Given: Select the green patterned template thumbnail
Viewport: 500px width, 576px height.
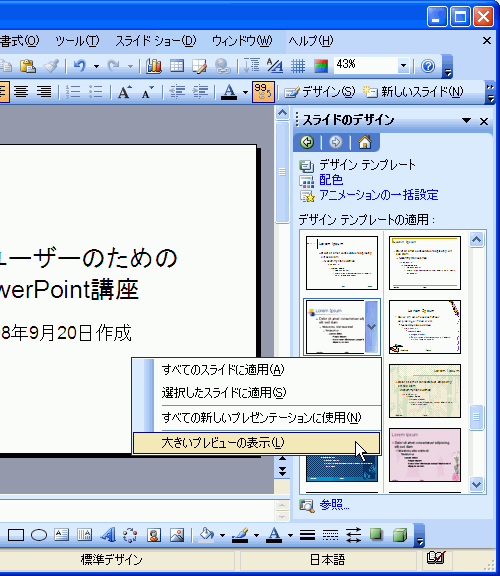Looking at the screenshot, I should pyautogui.click(x=425, y=391).
